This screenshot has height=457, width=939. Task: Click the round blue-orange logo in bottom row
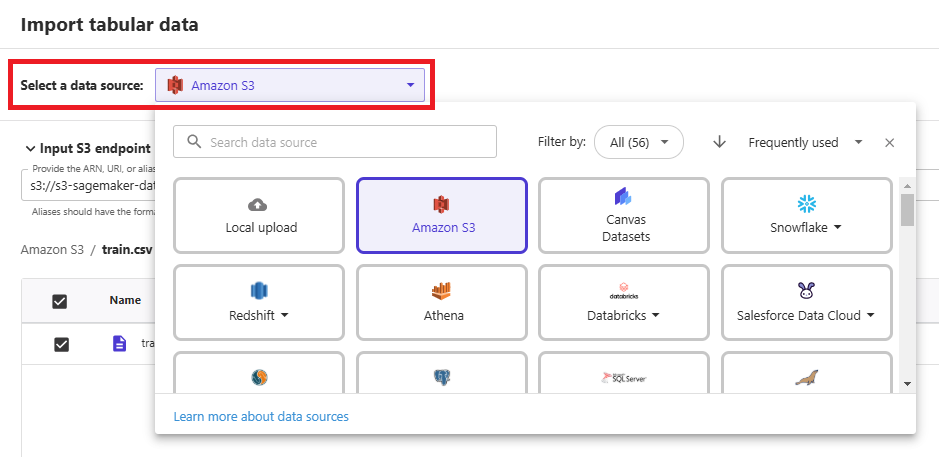pyautogui.click(x=259, y=377)
